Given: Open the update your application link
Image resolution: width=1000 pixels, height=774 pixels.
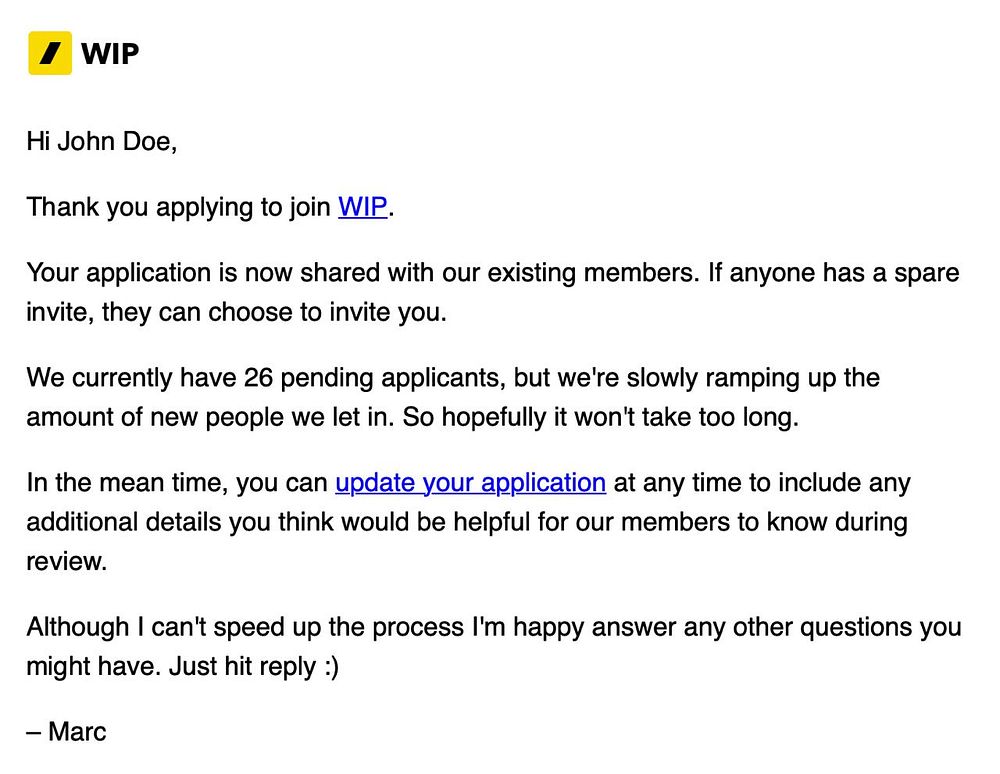Looking at the screenshot, I should coord(471,483).
